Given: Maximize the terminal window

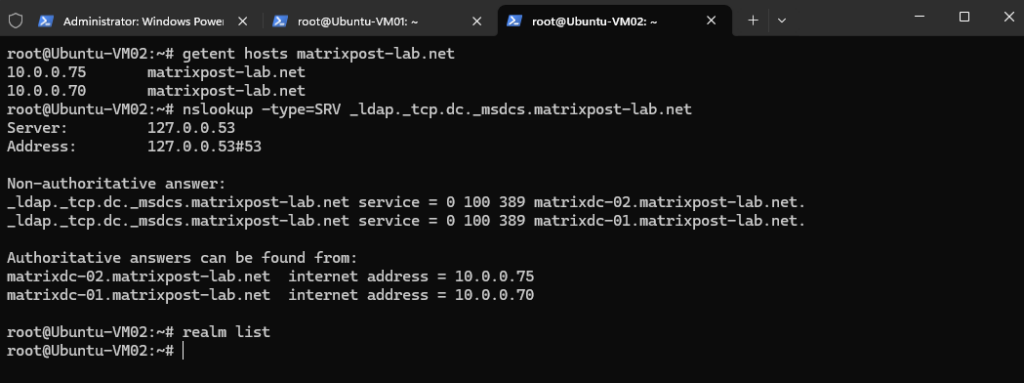Looking at the screenshot, I should coord(964,18).
